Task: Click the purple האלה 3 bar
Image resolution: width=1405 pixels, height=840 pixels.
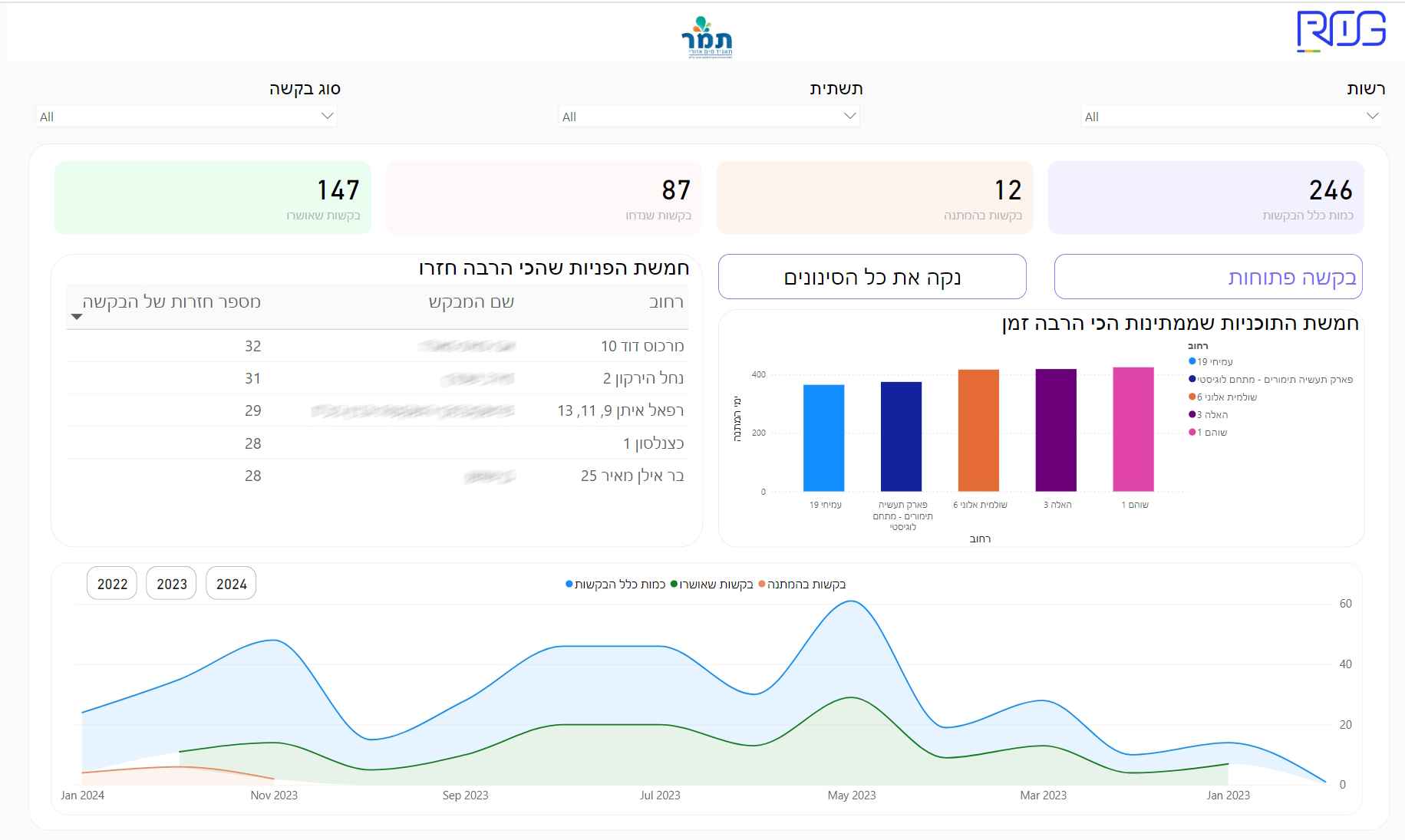Action: point(1057,430)
